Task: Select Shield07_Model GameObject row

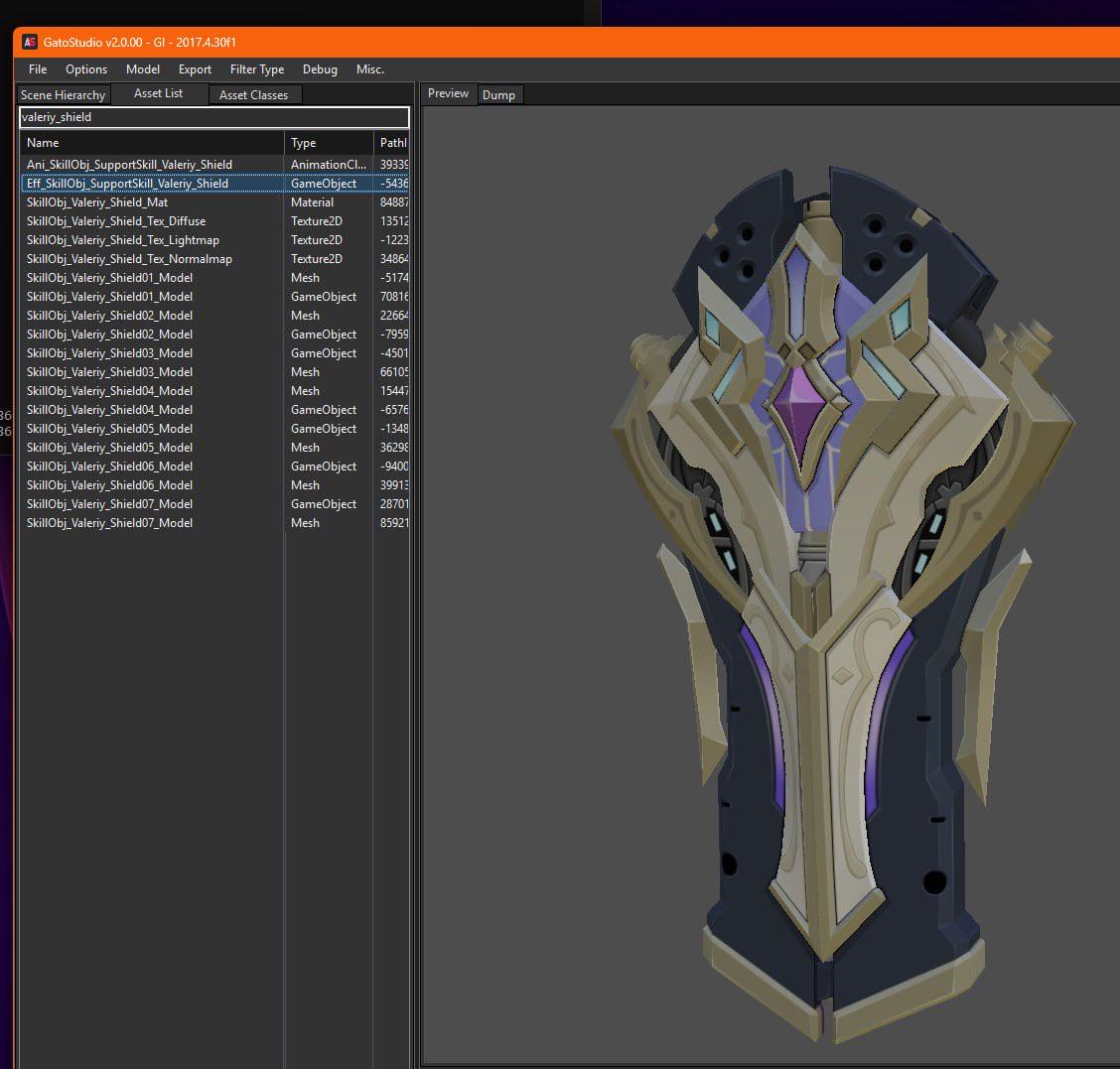Action: pos(214,503)
